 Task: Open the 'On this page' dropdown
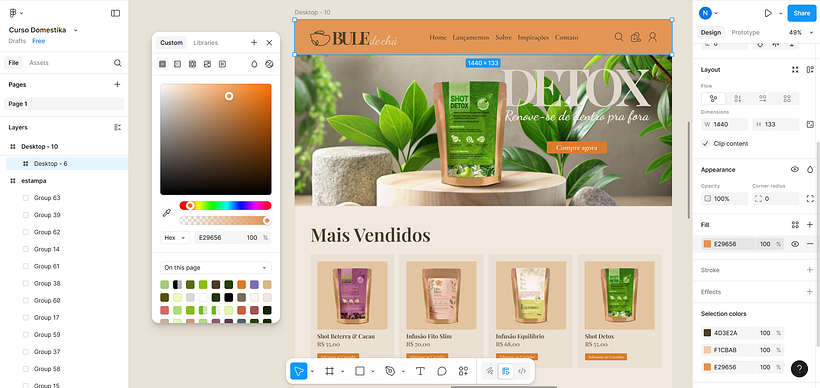tap(215, 268)
